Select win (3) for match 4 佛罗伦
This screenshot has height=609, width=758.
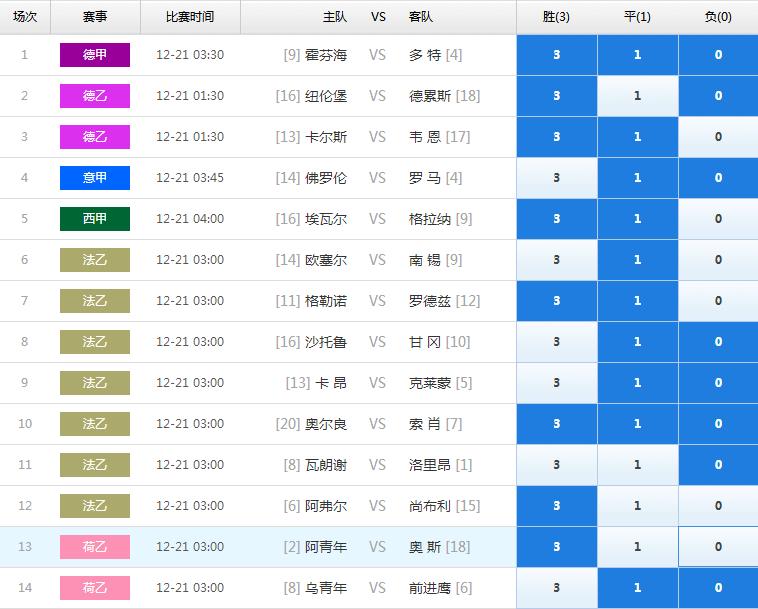[556, 178]
